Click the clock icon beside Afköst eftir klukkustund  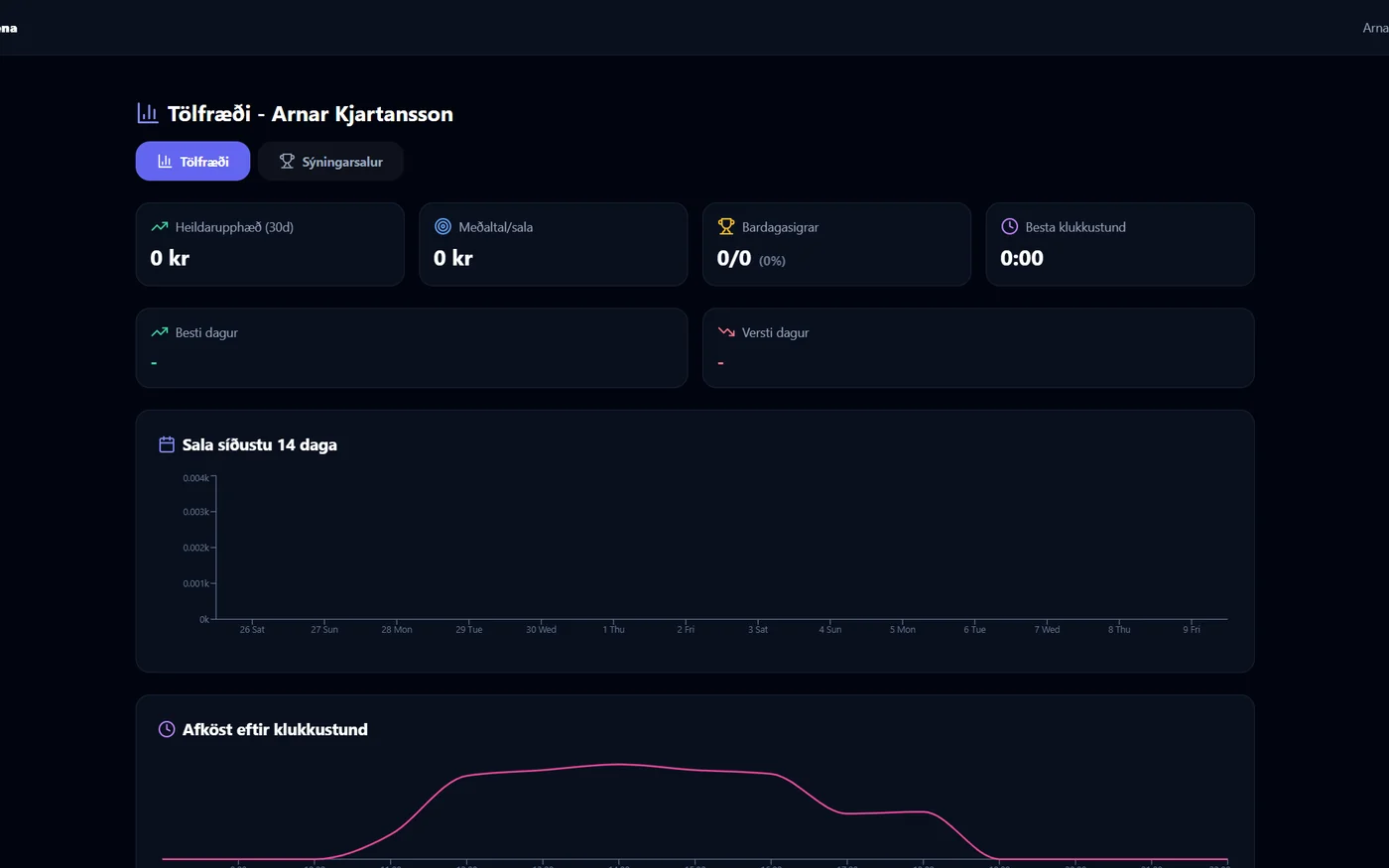(x=167, y=729)
